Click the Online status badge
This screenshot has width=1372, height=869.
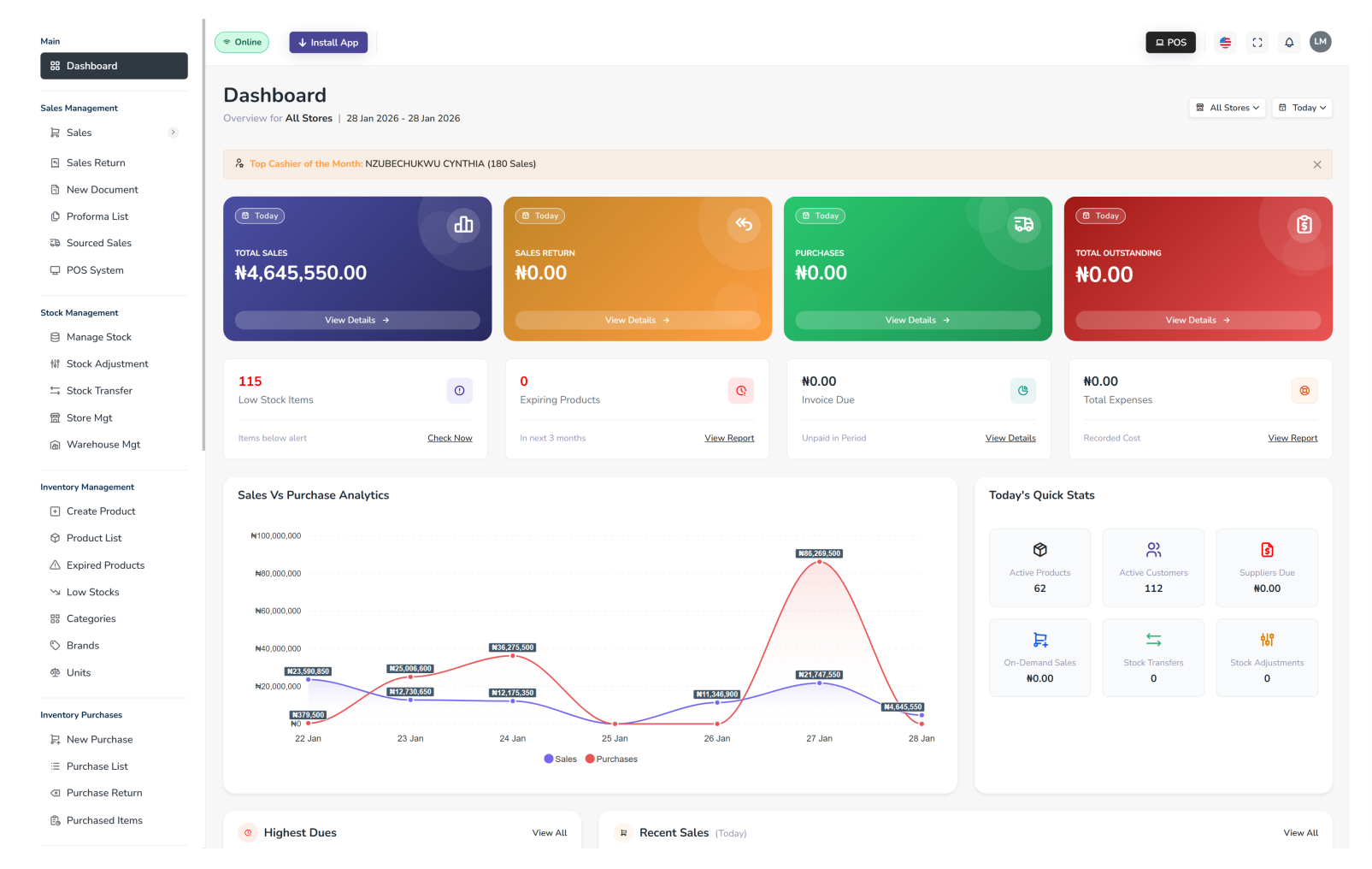[242, 43]
